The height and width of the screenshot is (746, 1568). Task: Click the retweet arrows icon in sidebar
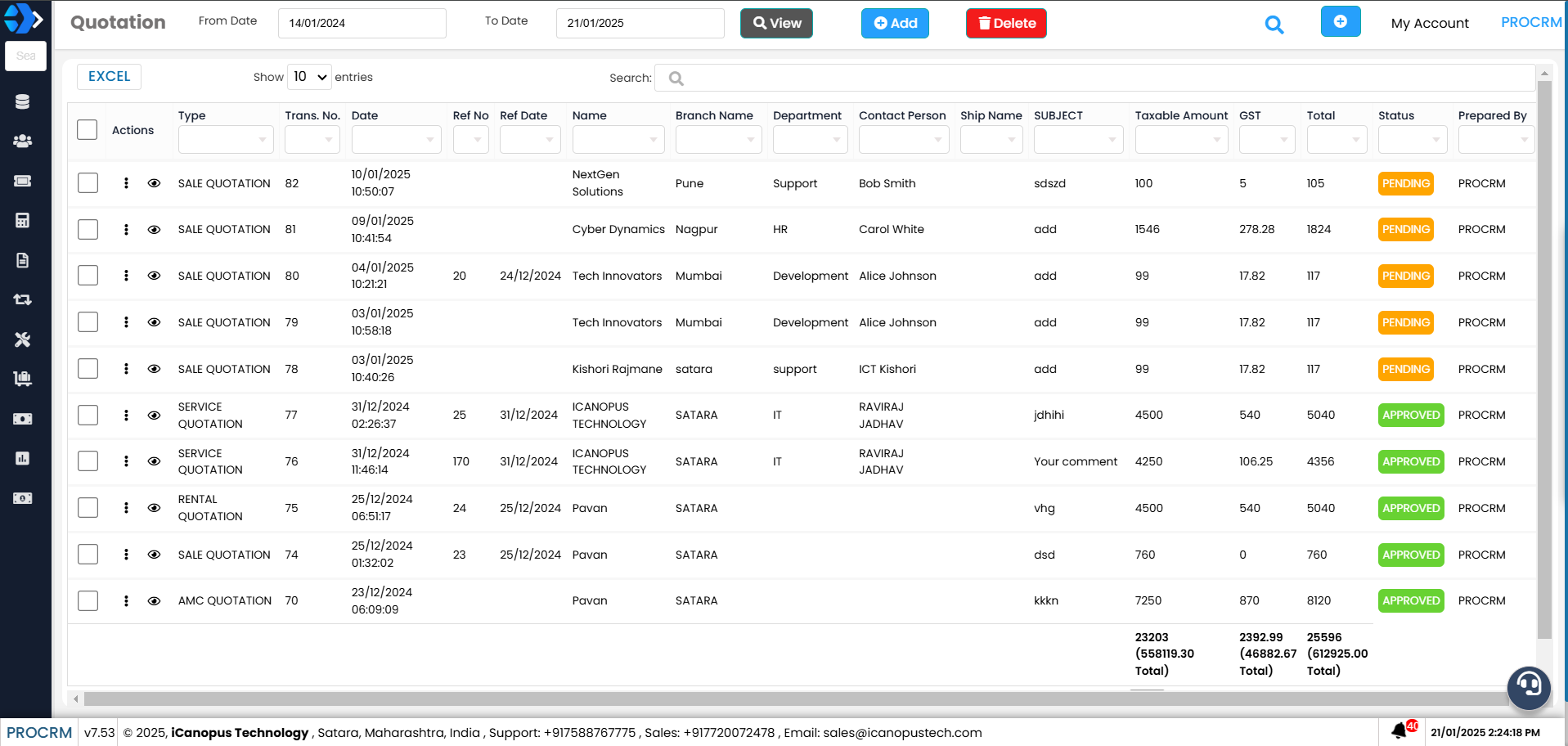click(22, 299)
